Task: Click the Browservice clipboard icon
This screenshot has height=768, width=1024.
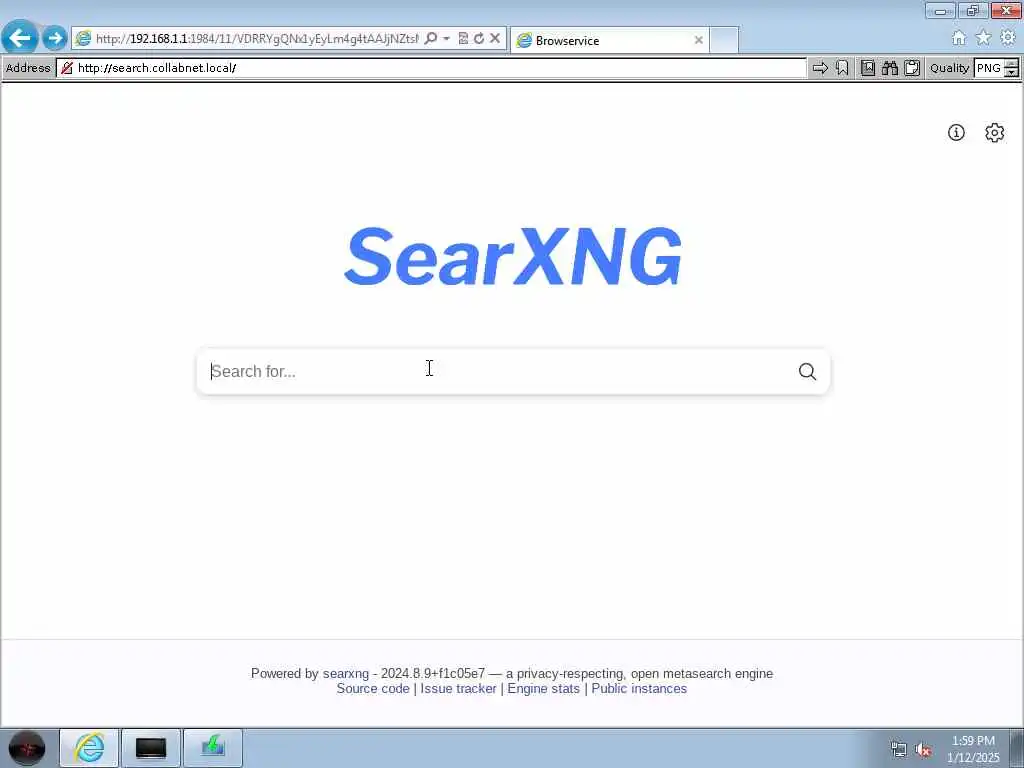Action: [x=912, y=68]
